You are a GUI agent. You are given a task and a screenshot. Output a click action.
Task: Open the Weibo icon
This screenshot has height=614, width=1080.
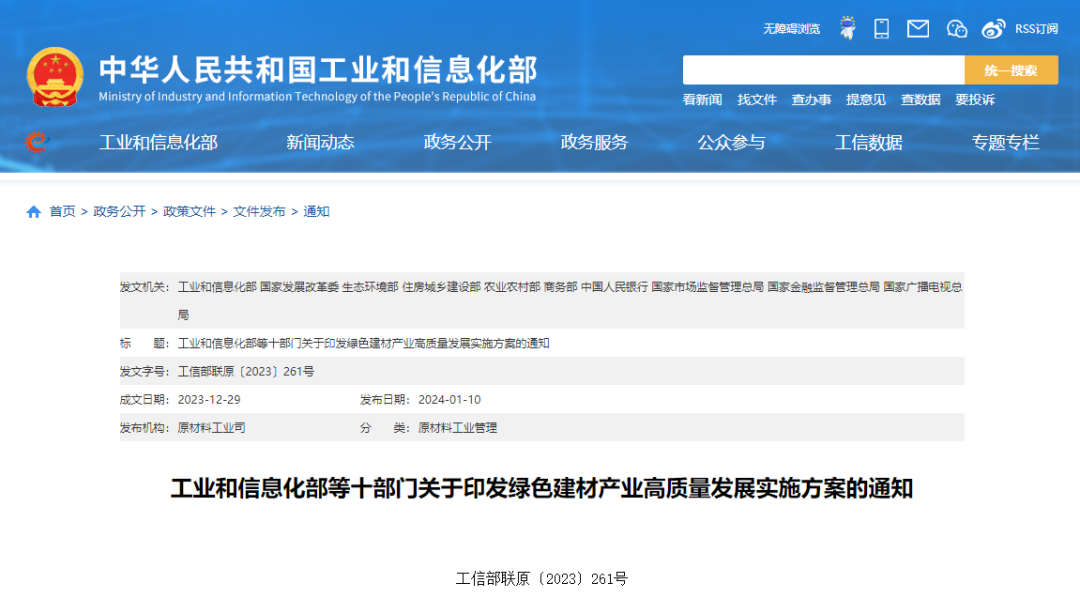[x=993, y=28]
